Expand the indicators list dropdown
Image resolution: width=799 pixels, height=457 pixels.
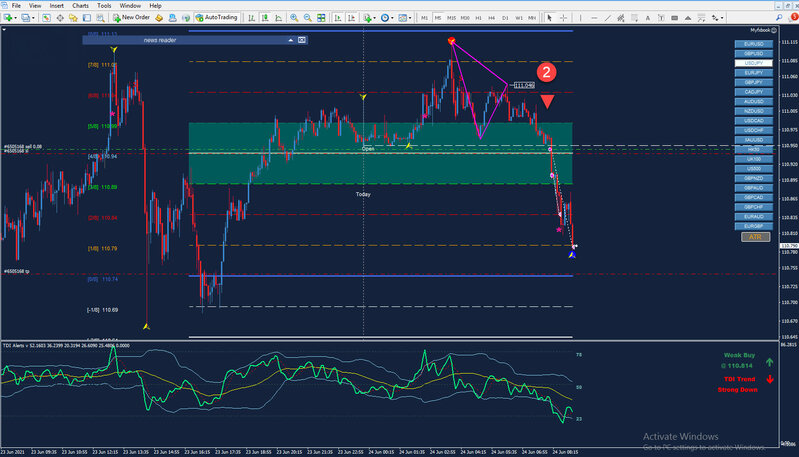(375, 18)
